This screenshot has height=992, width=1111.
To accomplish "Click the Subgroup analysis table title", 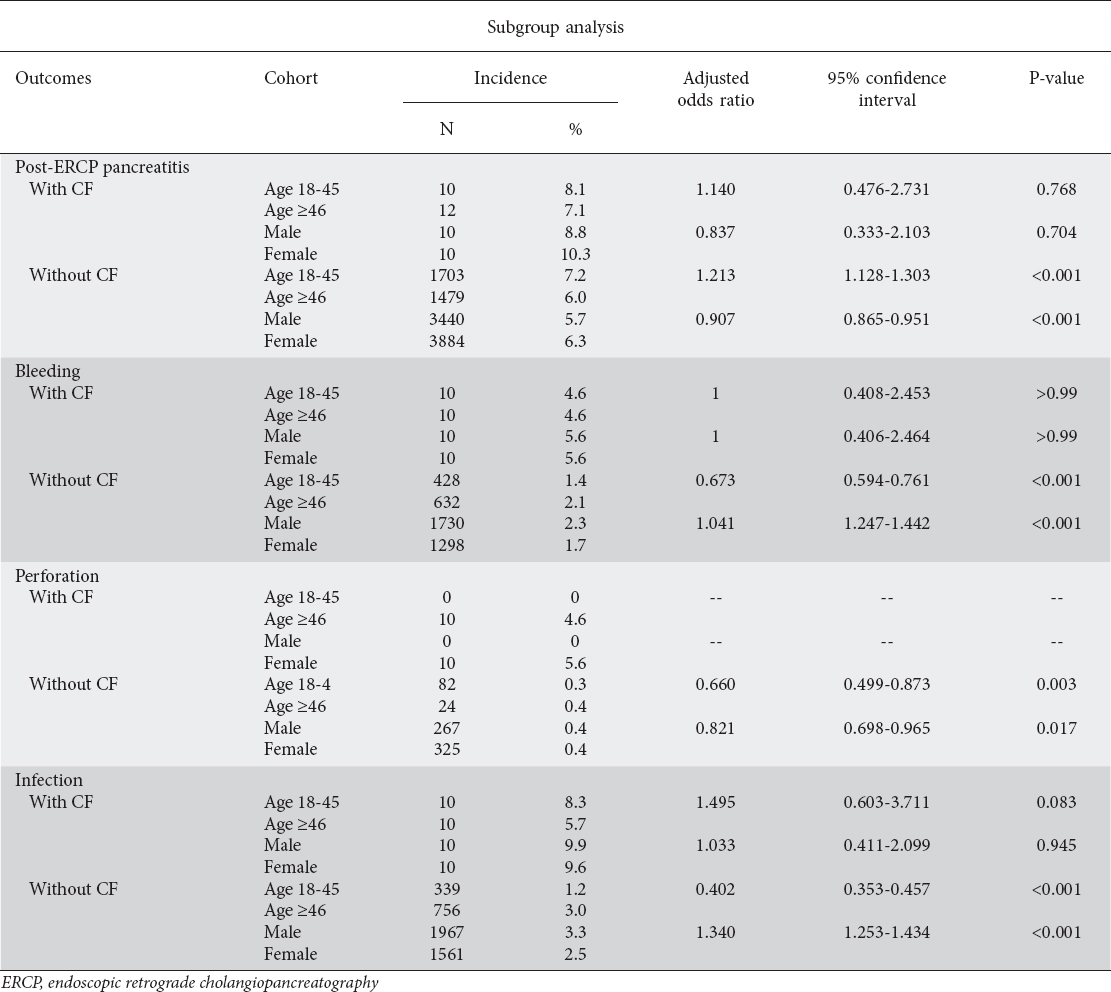I will (x=555, y=27).
